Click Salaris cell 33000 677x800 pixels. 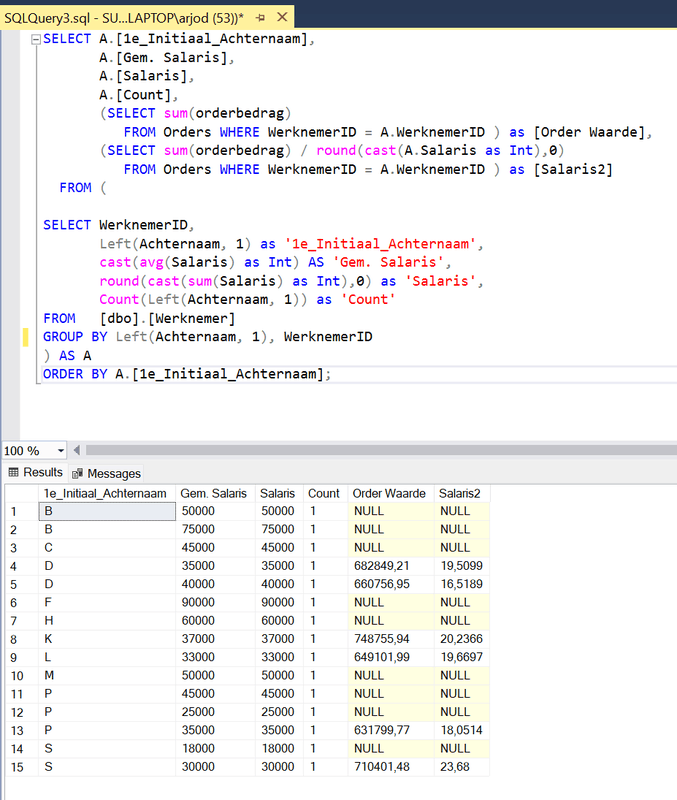[x=279, y=657]
